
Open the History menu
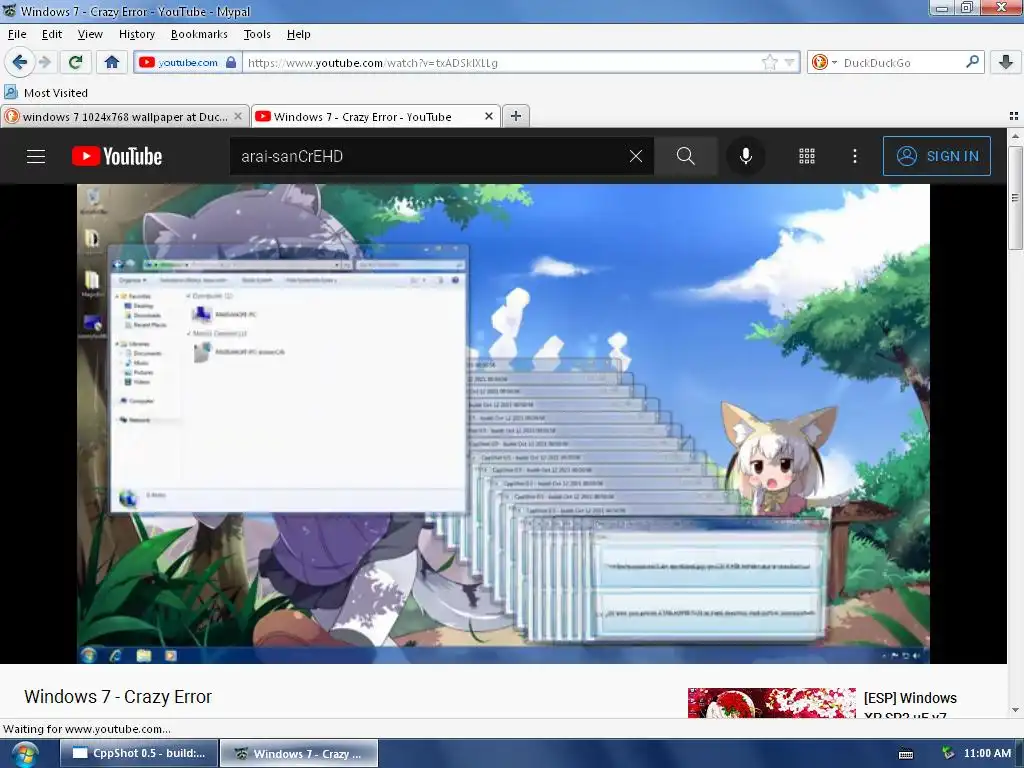(x=136, y=34)
